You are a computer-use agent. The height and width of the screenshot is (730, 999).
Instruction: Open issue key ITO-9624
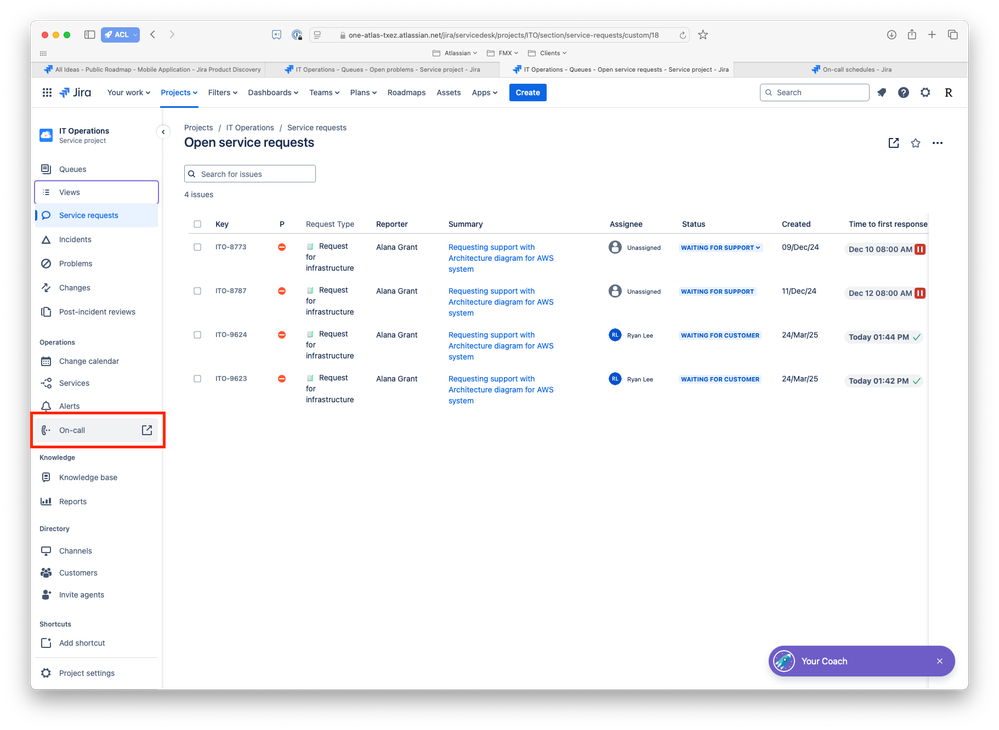[x=231, y=334]
